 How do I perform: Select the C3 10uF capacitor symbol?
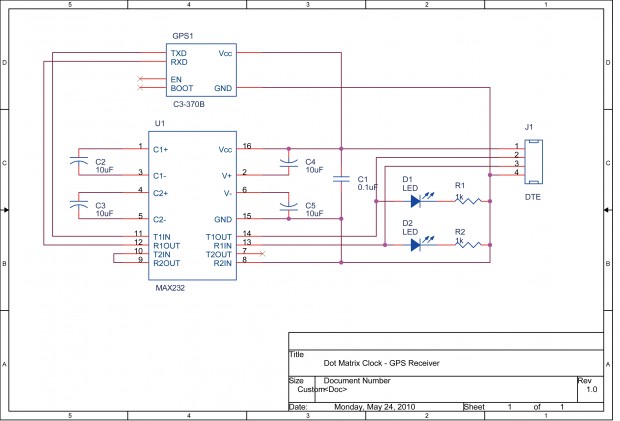click(x=79, y=205)
